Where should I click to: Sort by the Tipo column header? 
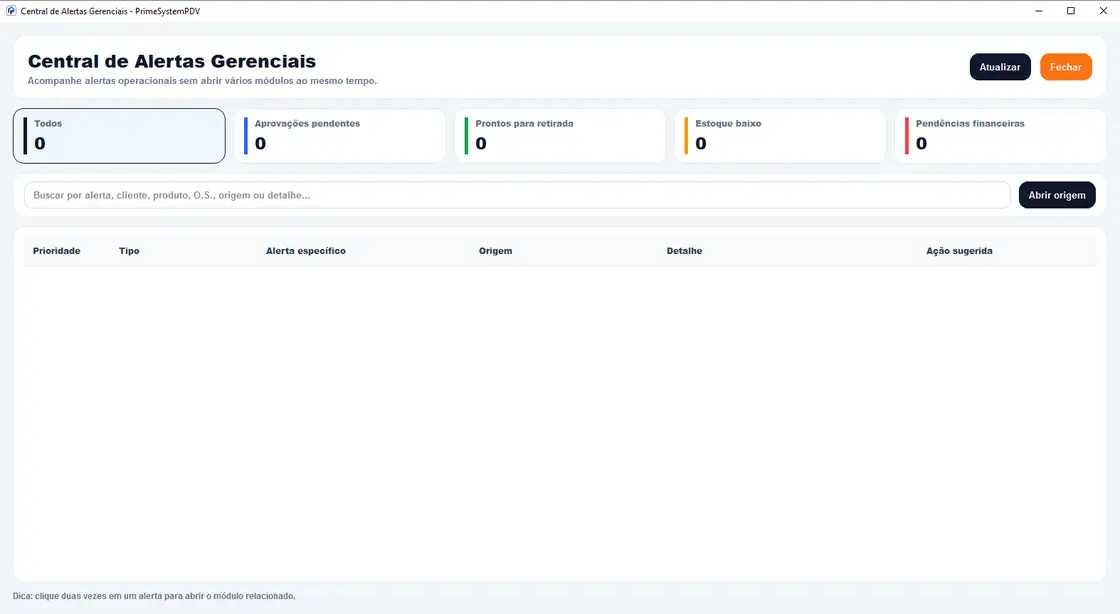(129, 251)
